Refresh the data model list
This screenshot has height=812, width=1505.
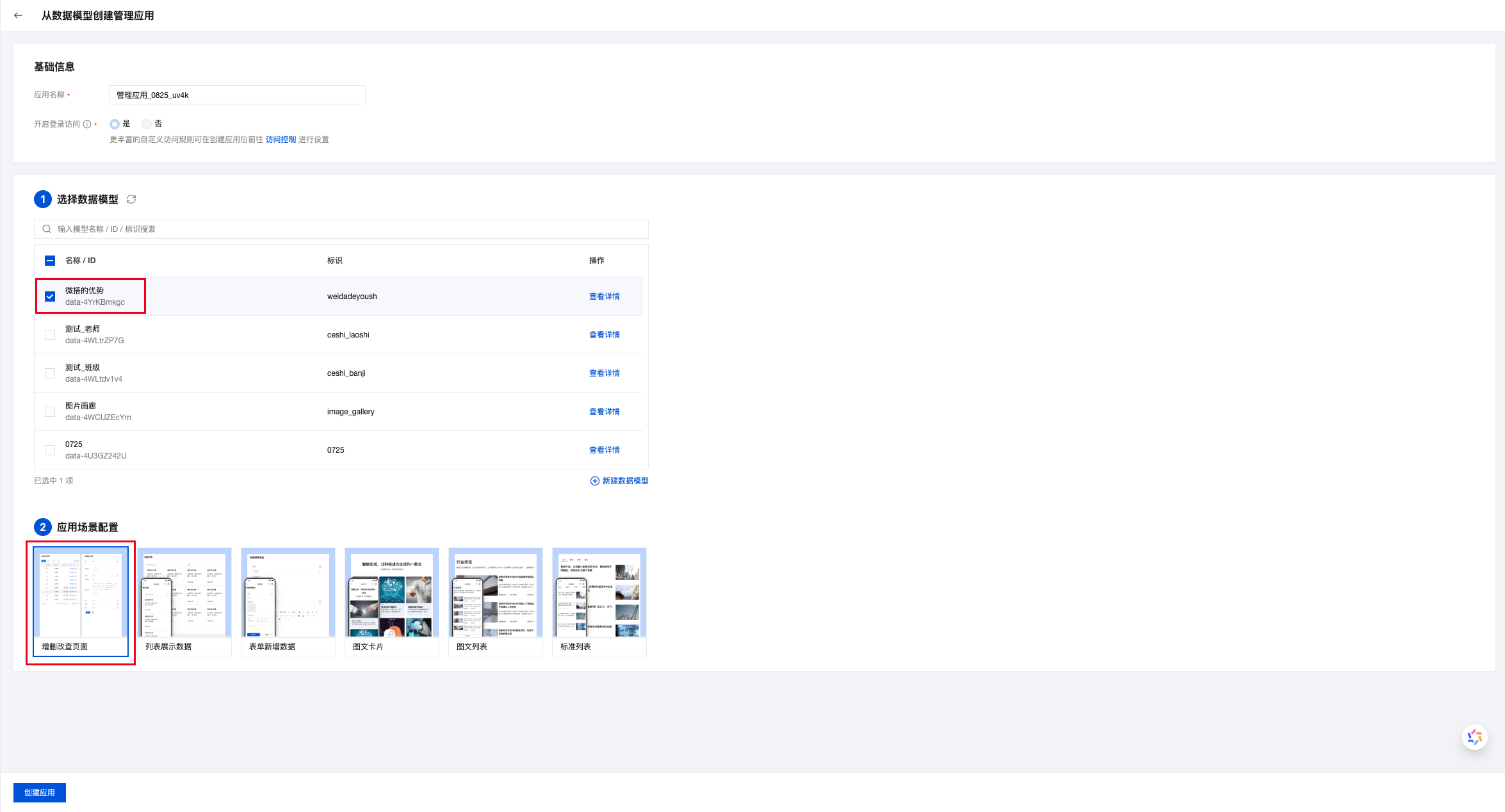coord(131,199)
